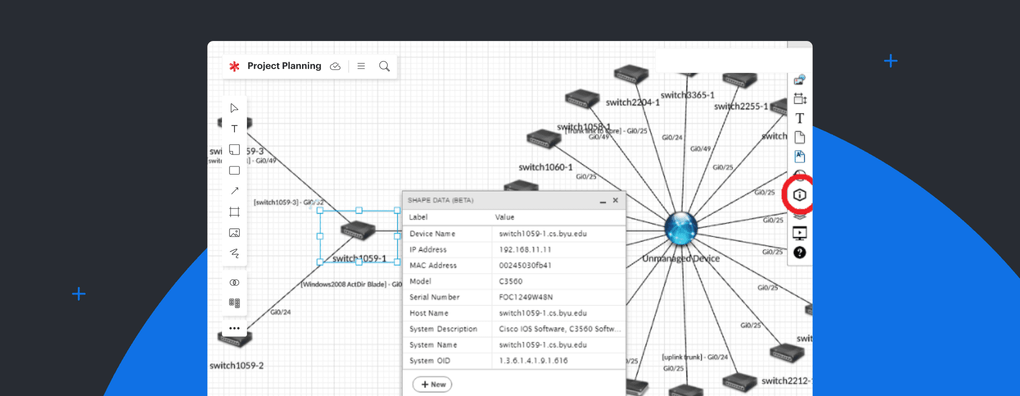The image size is (1020, 396).
Task: Click the overlapping circles icon
Action: click(x=234, y=282)
